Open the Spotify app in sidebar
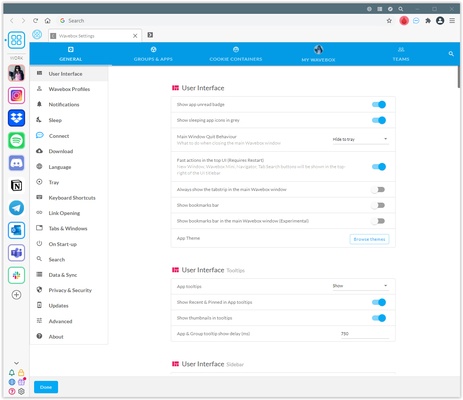 (x=16, y=140)
